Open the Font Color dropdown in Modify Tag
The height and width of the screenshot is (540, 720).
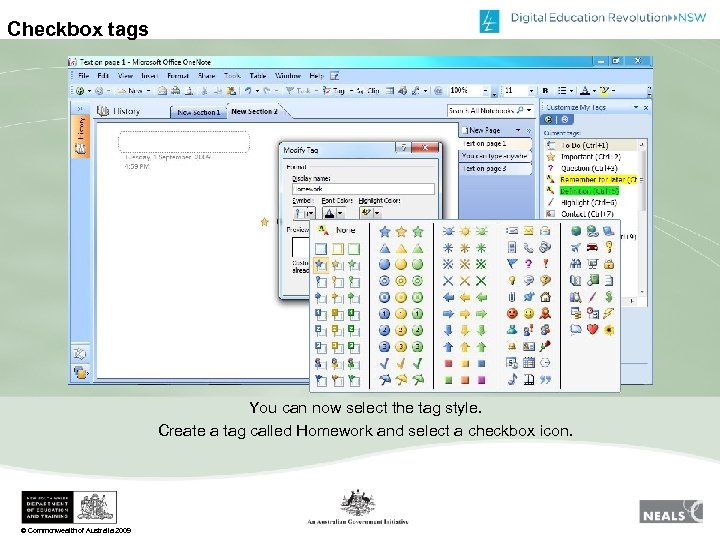(x=340, y=213)
